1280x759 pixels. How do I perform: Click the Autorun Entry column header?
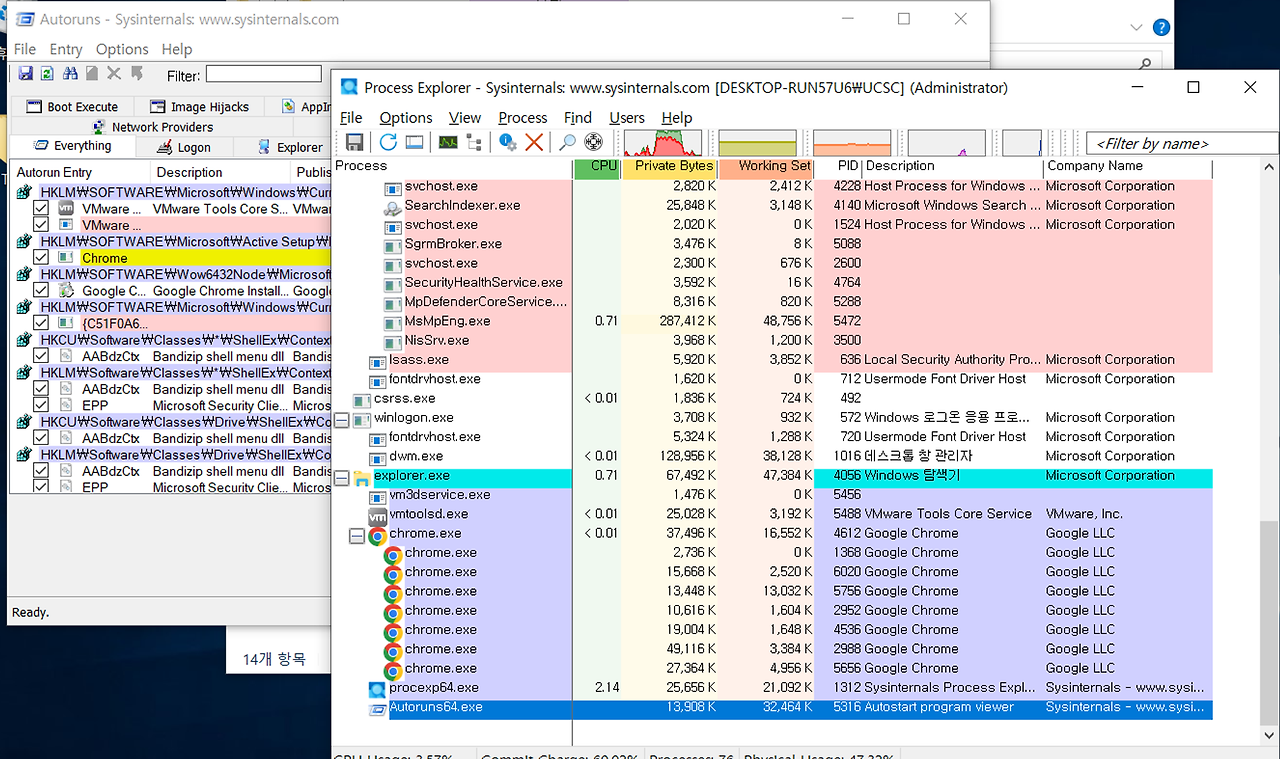(80, 173)
